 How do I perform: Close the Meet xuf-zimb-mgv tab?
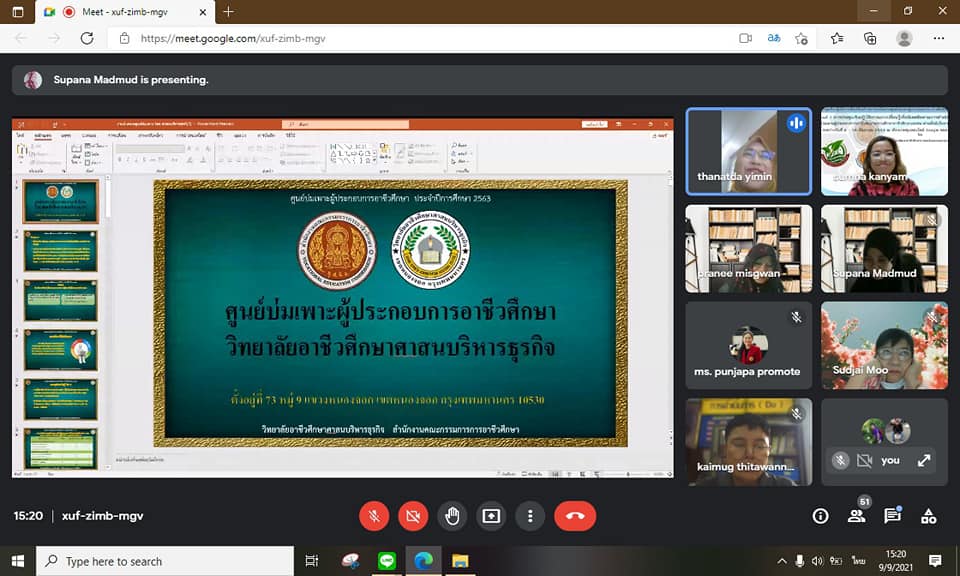coord(203,12)
